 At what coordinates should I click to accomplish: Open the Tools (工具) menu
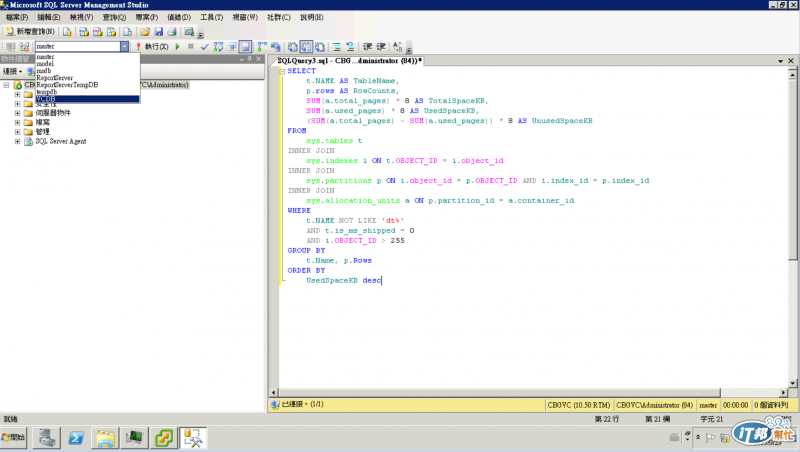(x=211, y=17)
